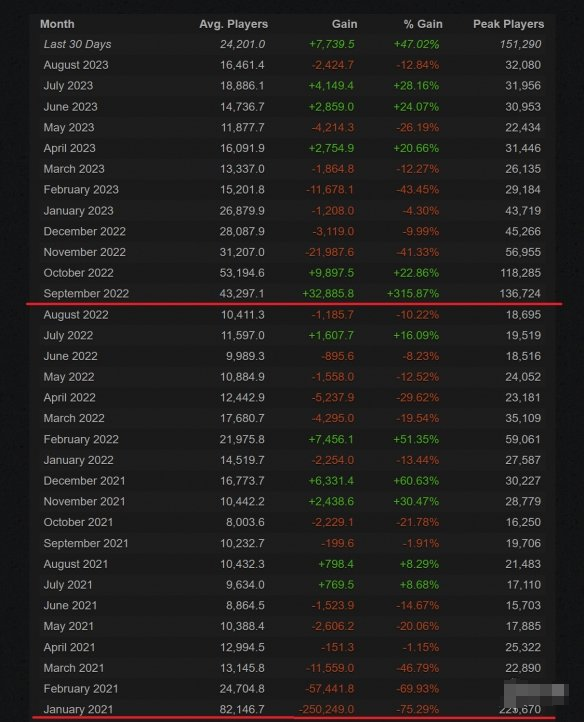
Task: Click September 2022 month cell
Action: pos(86,293)
